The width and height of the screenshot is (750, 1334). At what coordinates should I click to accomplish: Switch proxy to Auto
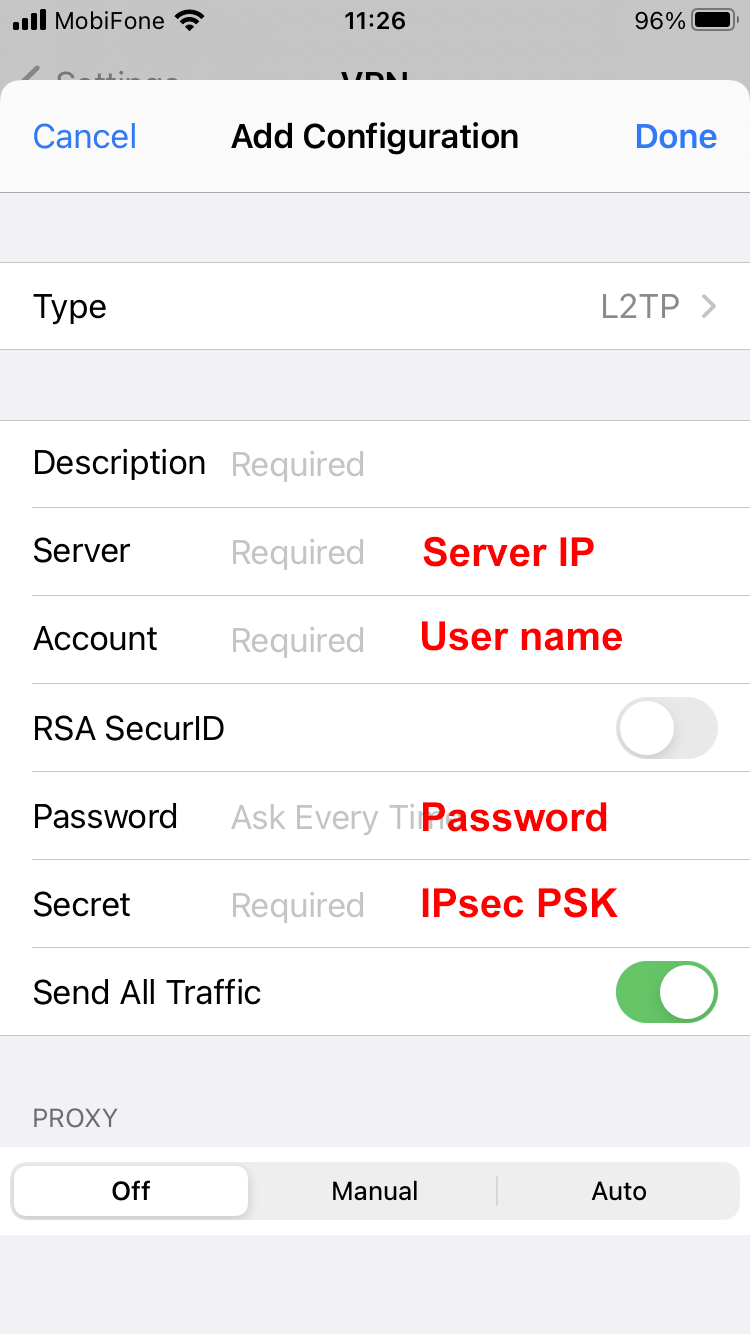(619, 1191)
